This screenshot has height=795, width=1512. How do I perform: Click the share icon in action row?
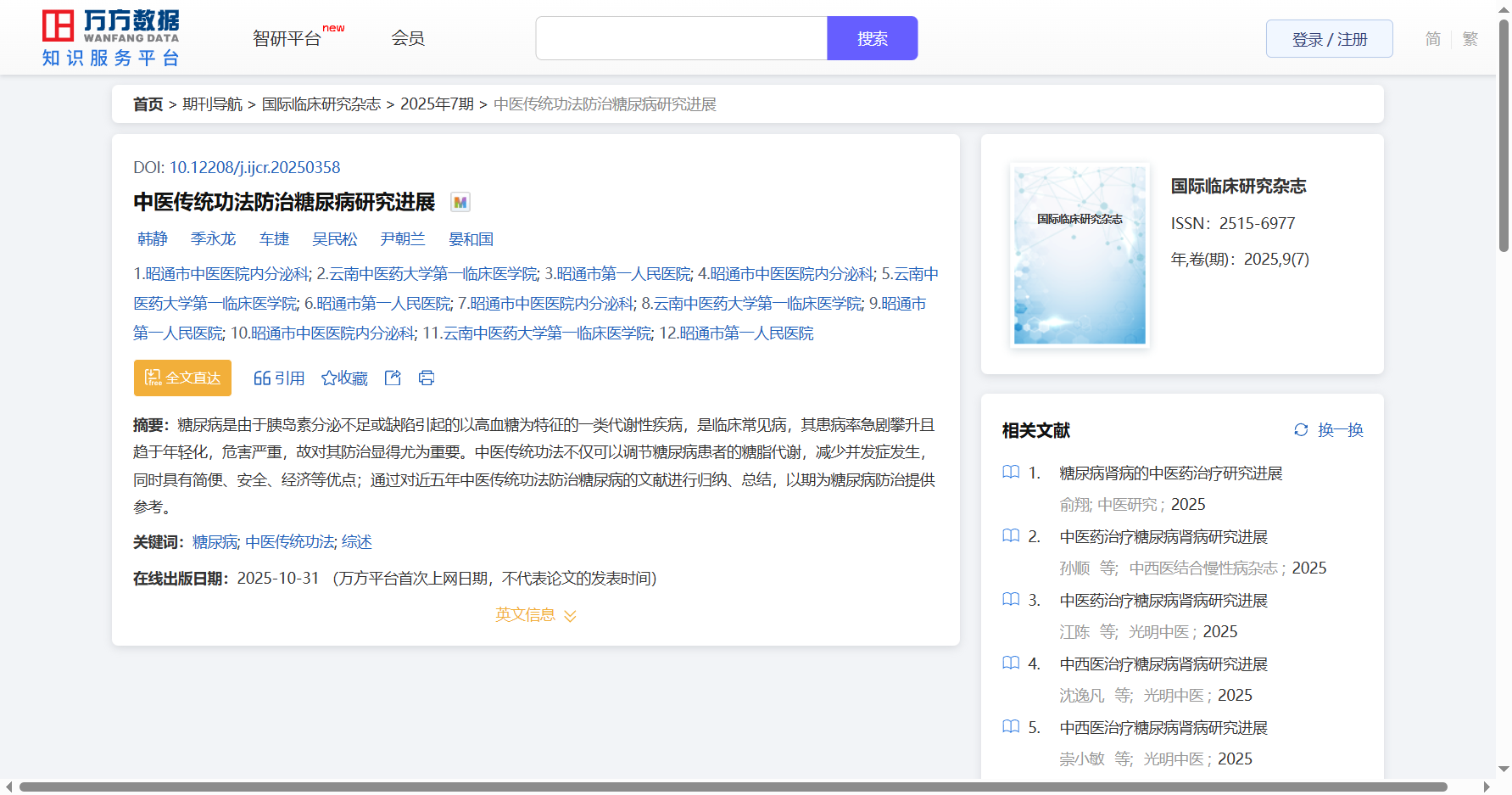click(393, 378)
